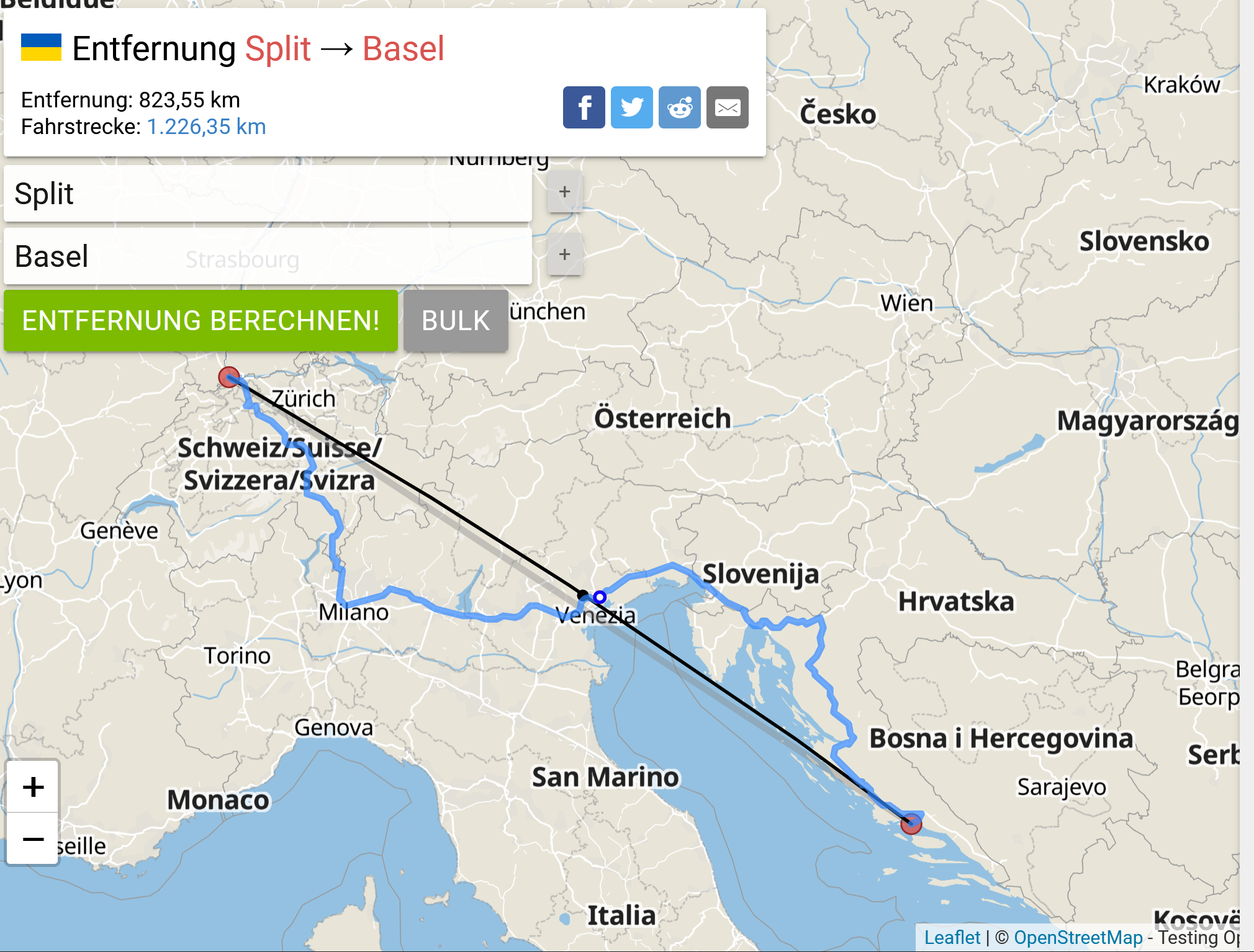1254x952 pixels.
Task: Add a waypoint after Split field
Action: [564, 192]
